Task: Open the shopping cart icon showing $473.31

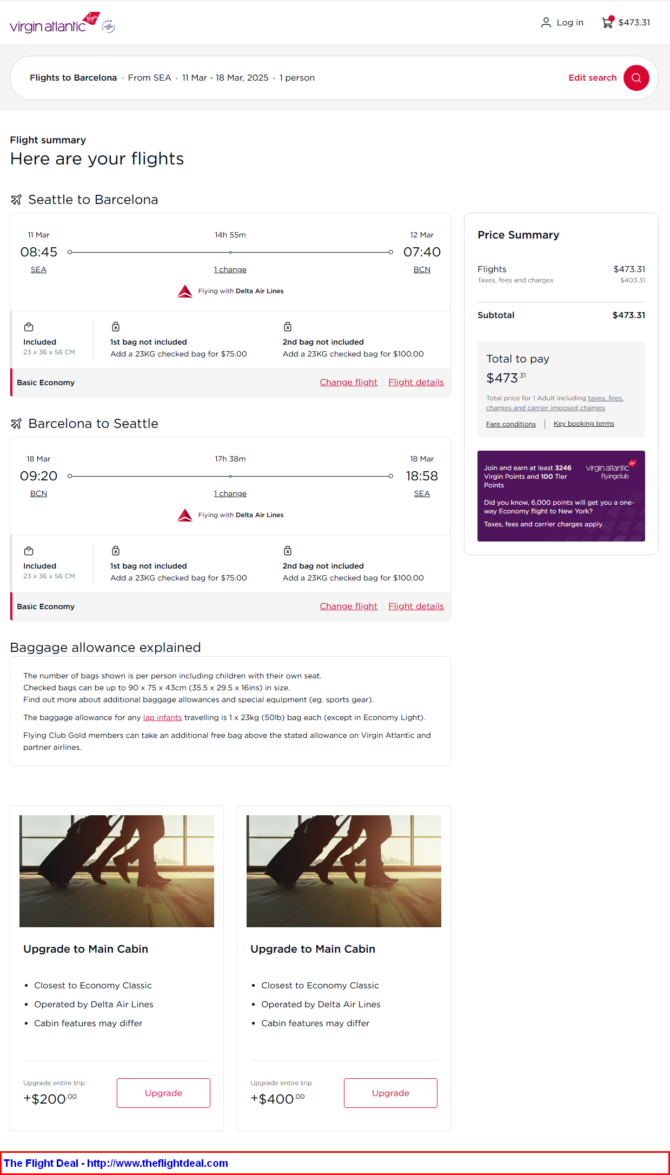Action: pyautogui.click(x=607, y=22)
